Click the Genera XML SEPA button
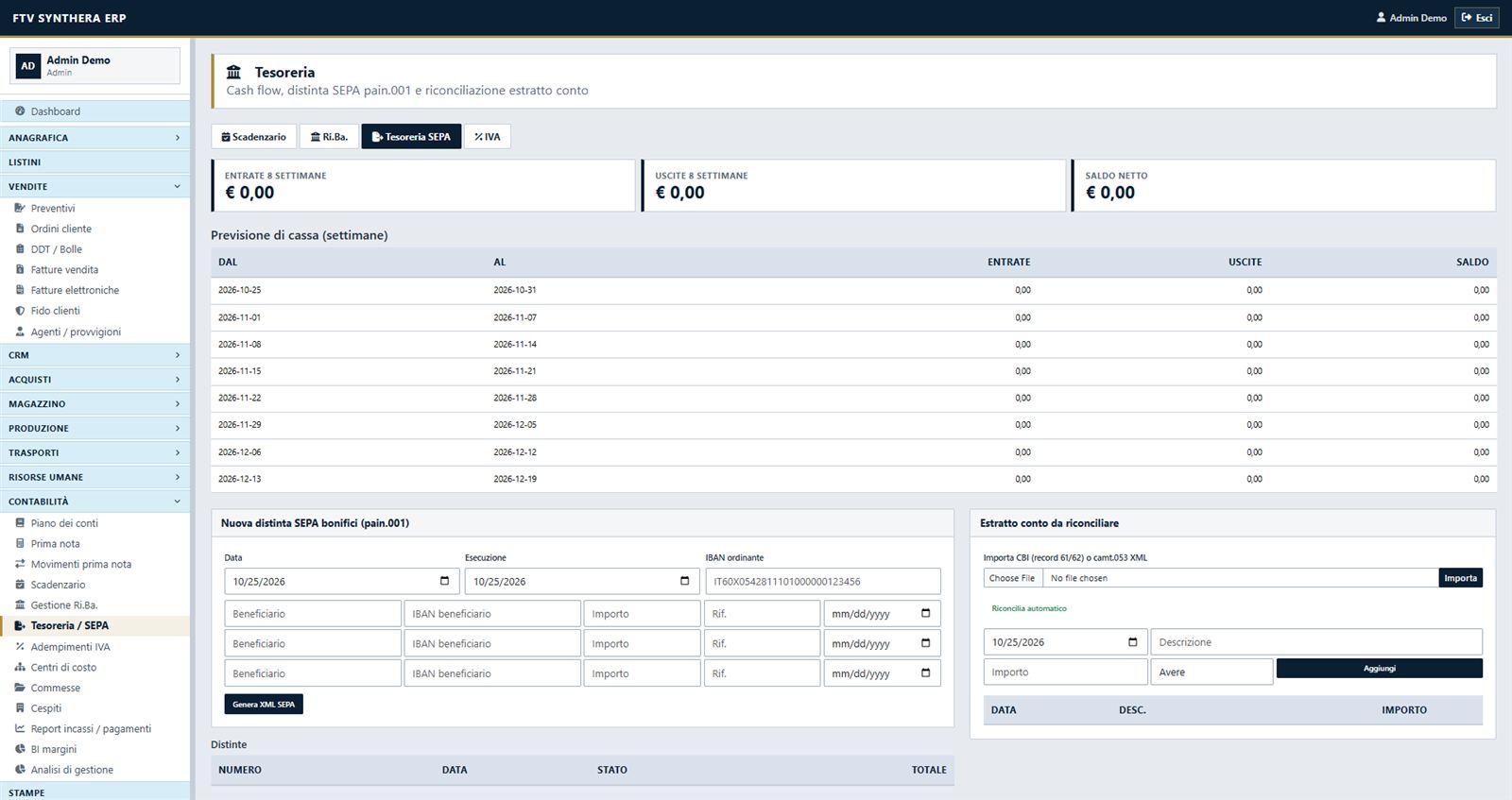1512x800 pixels. [264, 705]
